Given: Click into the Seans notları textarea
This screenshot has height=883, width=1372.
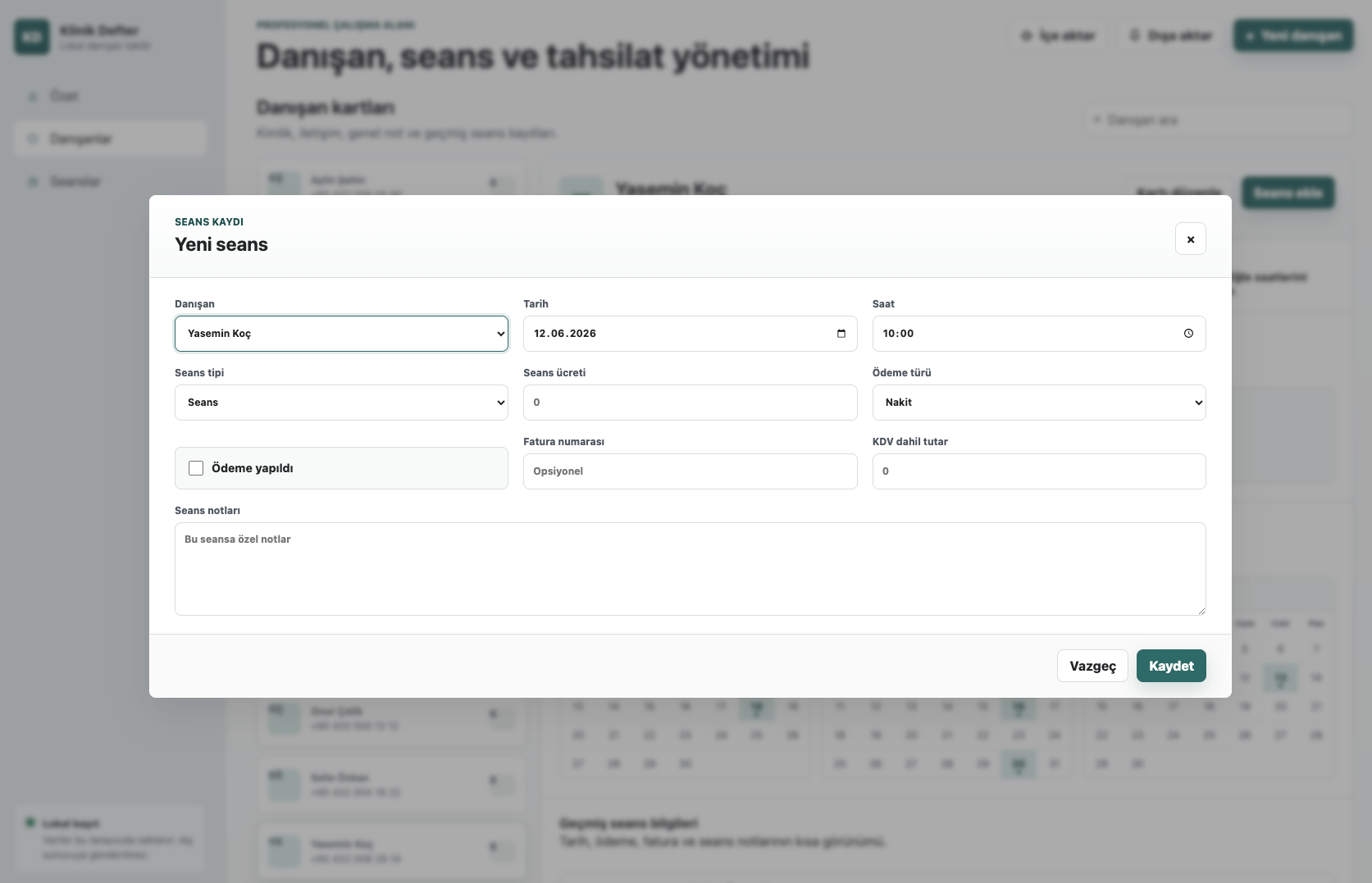Looking at the screenshot, I should [690, 569].
